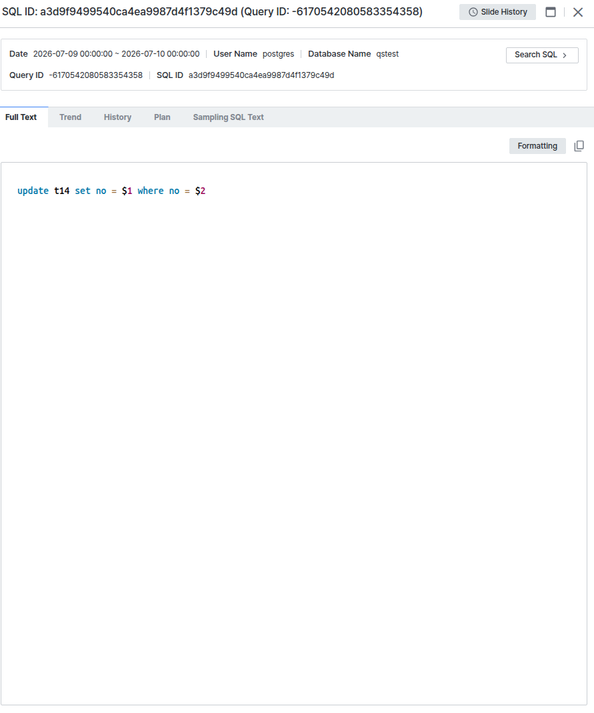
Task: Maximize the SQL detail window icon
Action: [x=550, y=12]
